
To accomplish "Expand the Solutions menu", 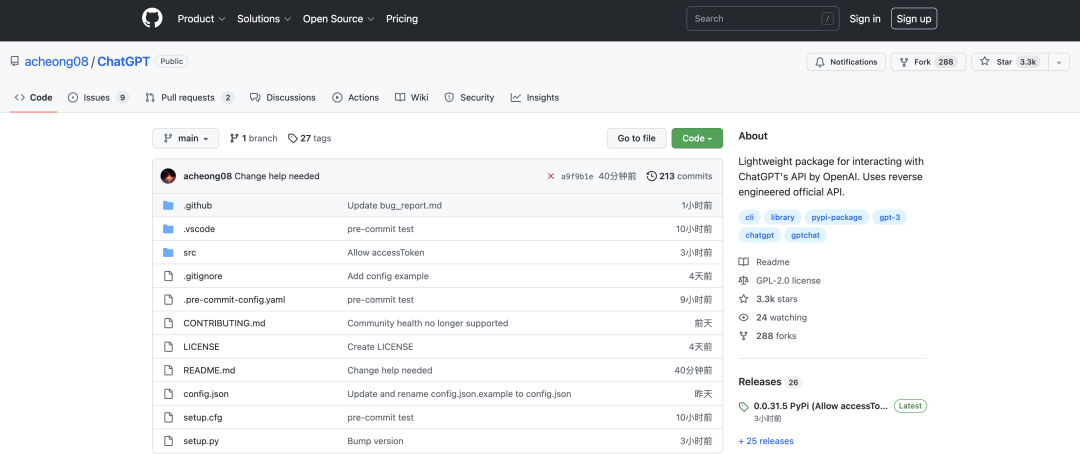I will 264,19.
